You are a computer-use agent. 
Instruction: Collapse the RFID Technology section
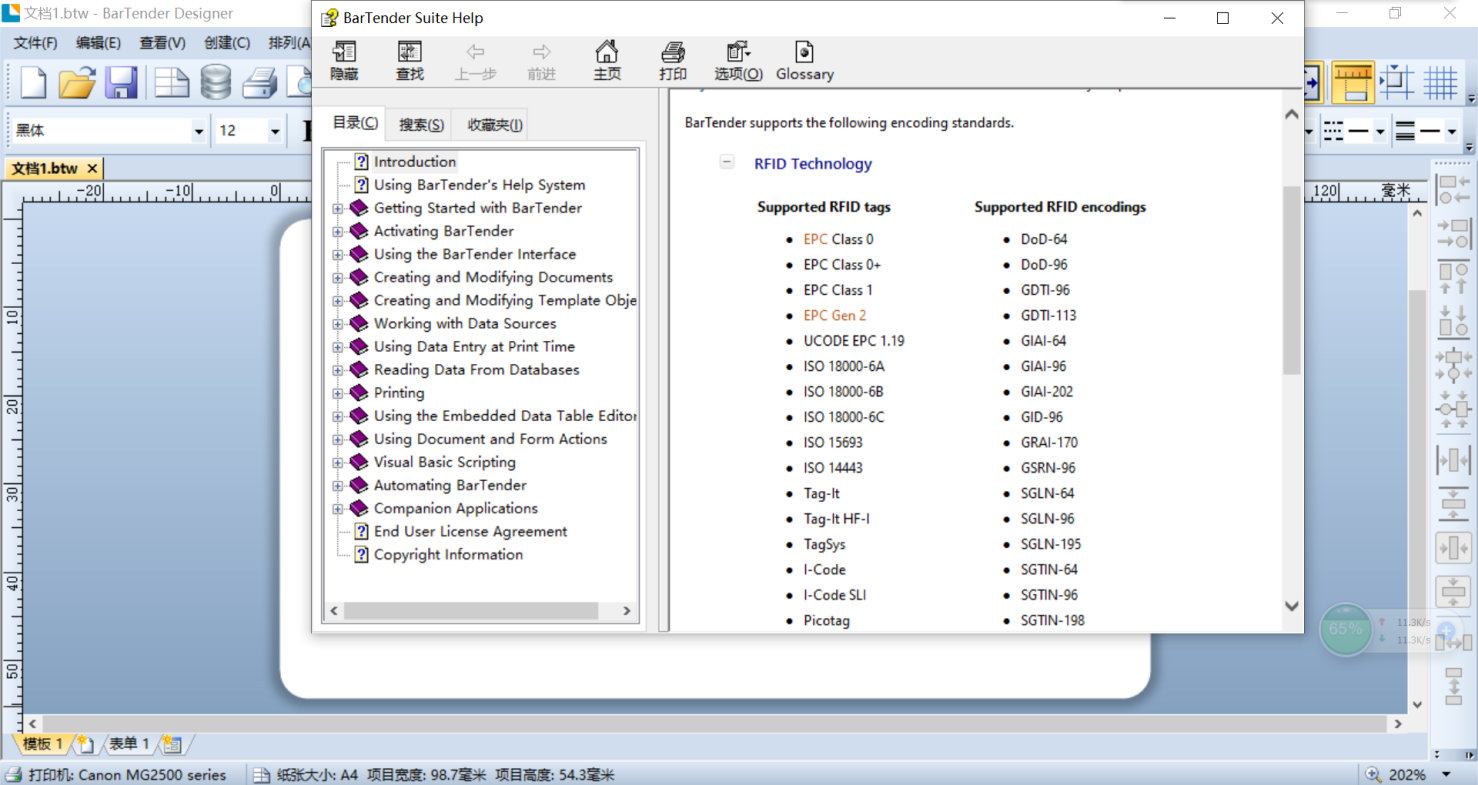point(727,162)
